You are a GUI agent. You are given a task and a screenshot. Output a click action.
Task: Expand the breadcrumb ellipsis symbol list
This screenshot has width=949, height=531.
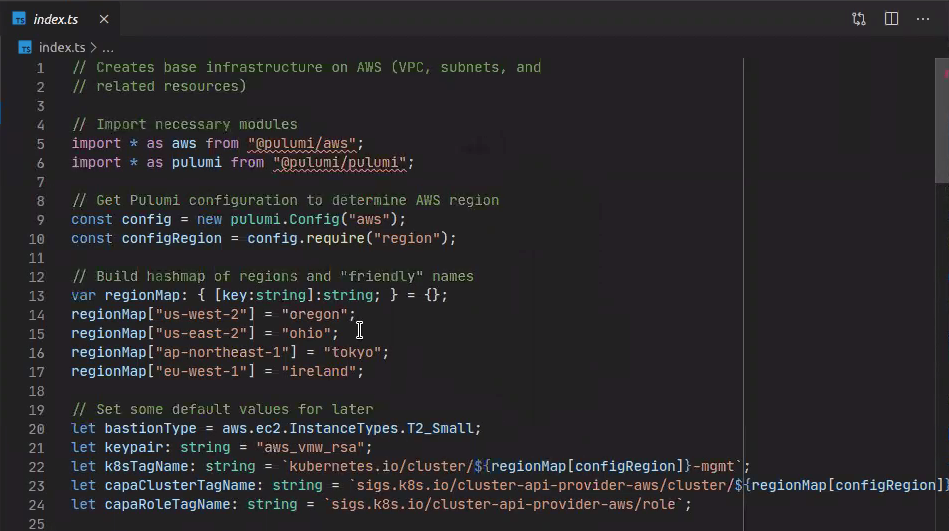108,47
